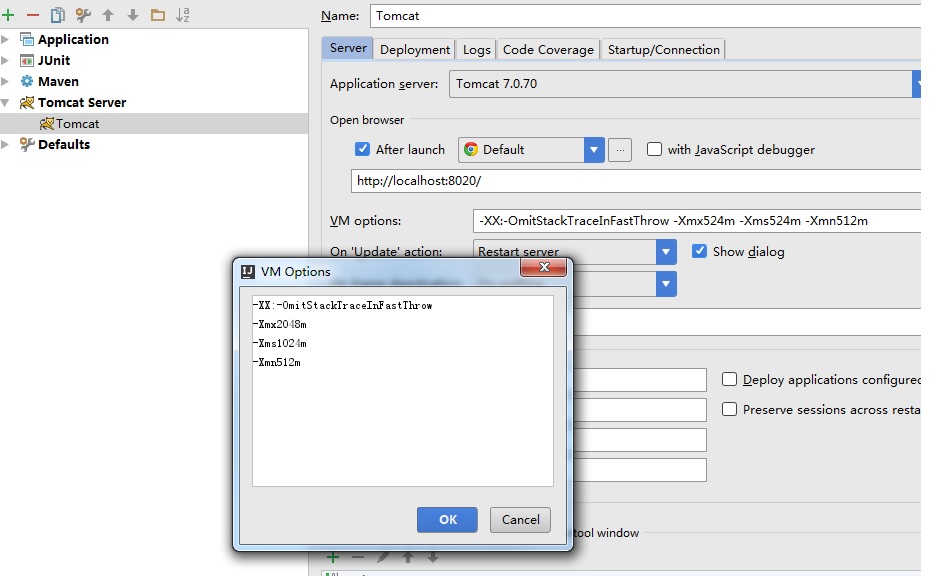Confirm VM Options with OK button
Image resolution: width=934 pixels, height=576 pixels.
[x=446, y=519]
